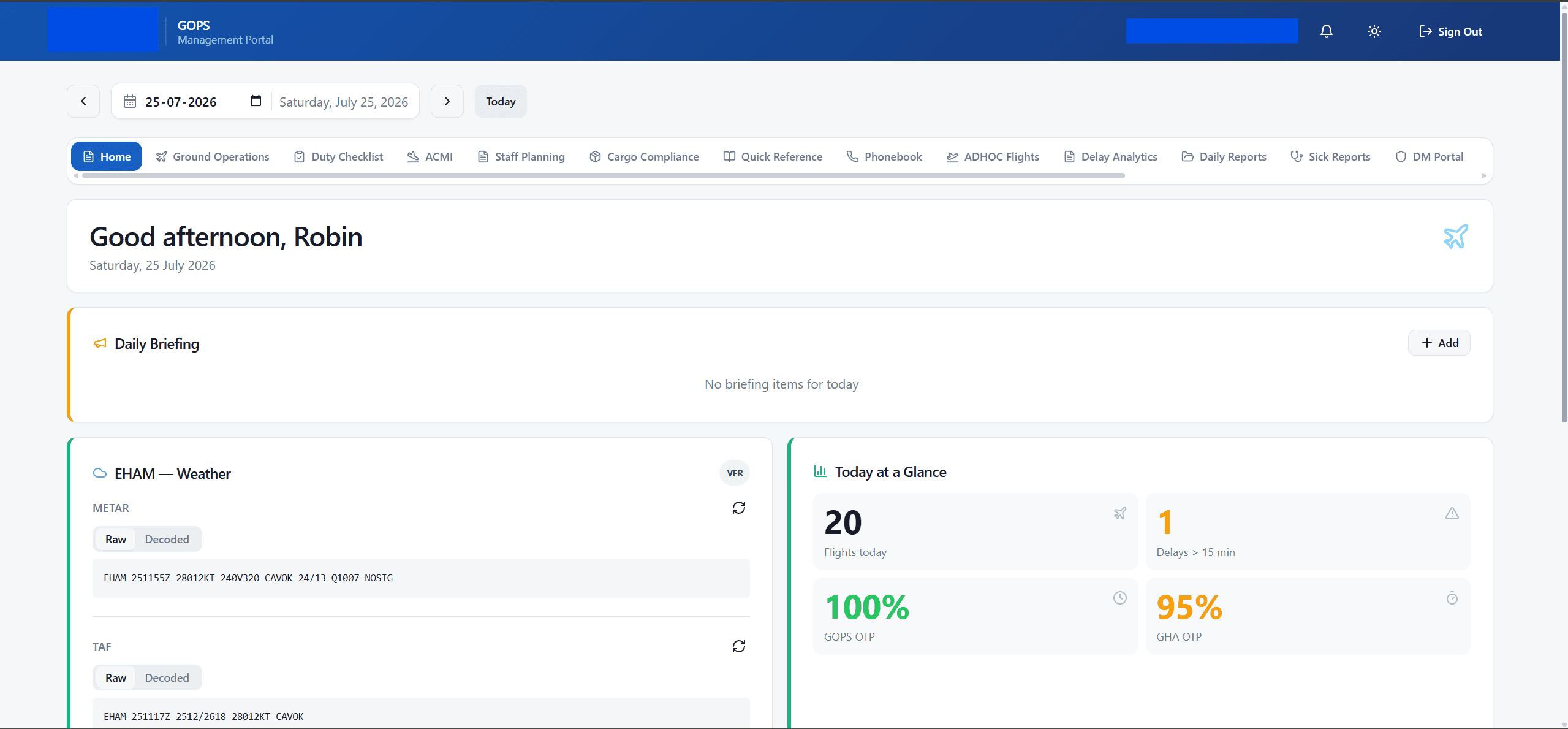Select Decoded view for METAR
The width and height of the screenshot is (1568, 729).
[x=167, y=539]
